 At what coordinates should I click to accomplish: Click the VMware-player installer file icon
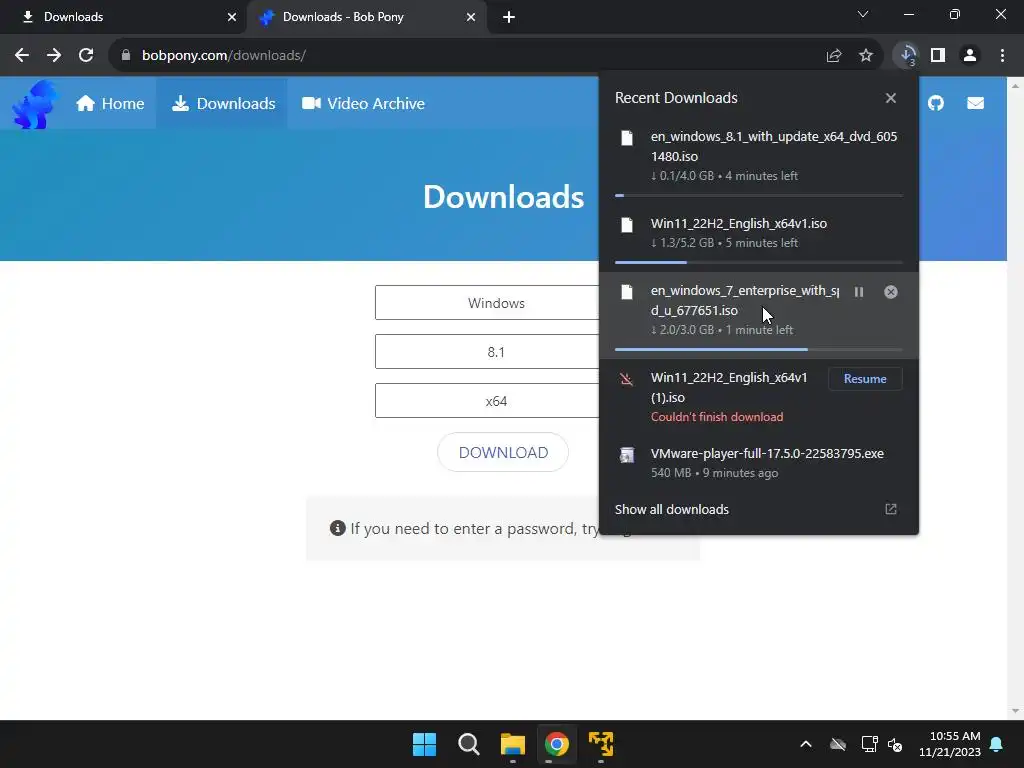[x=627, y=455]
